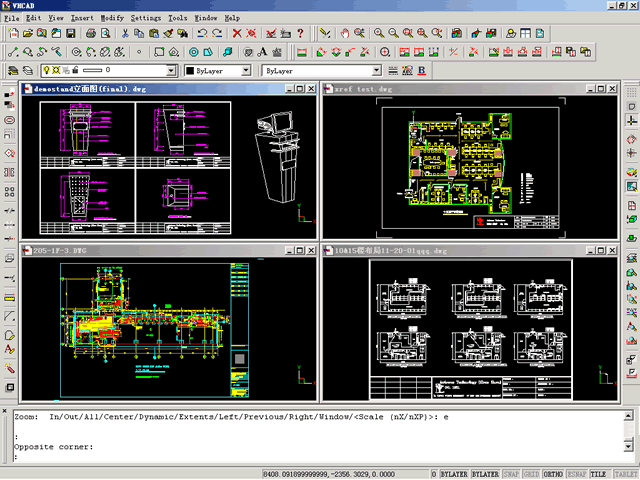Viewport: 640px width, 480px height.
Task: Select the Point drawing tool
Action: [x=139, y=52]
